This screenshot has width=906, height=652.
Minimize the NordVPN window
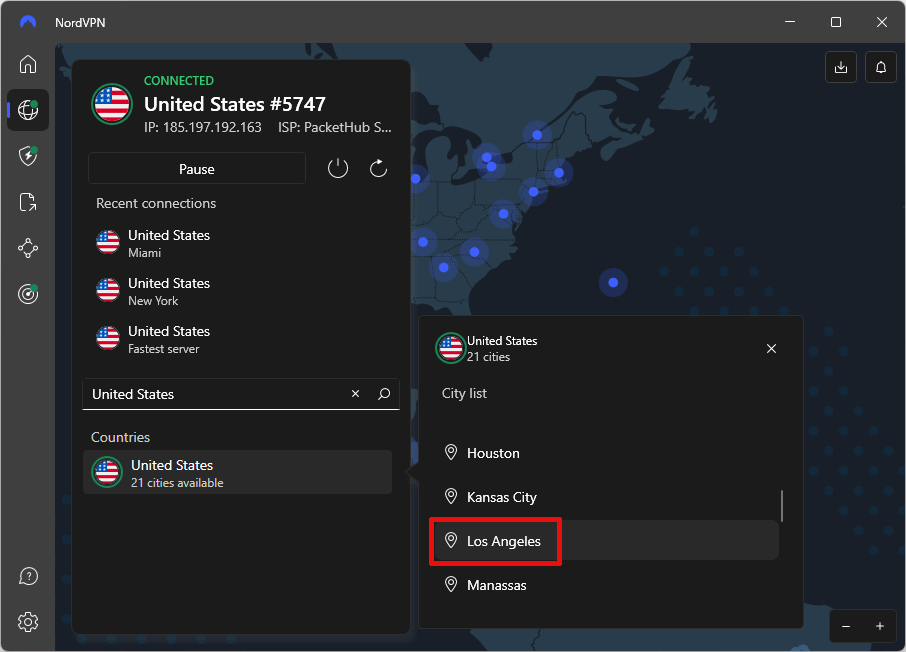(x=790, y=22)
